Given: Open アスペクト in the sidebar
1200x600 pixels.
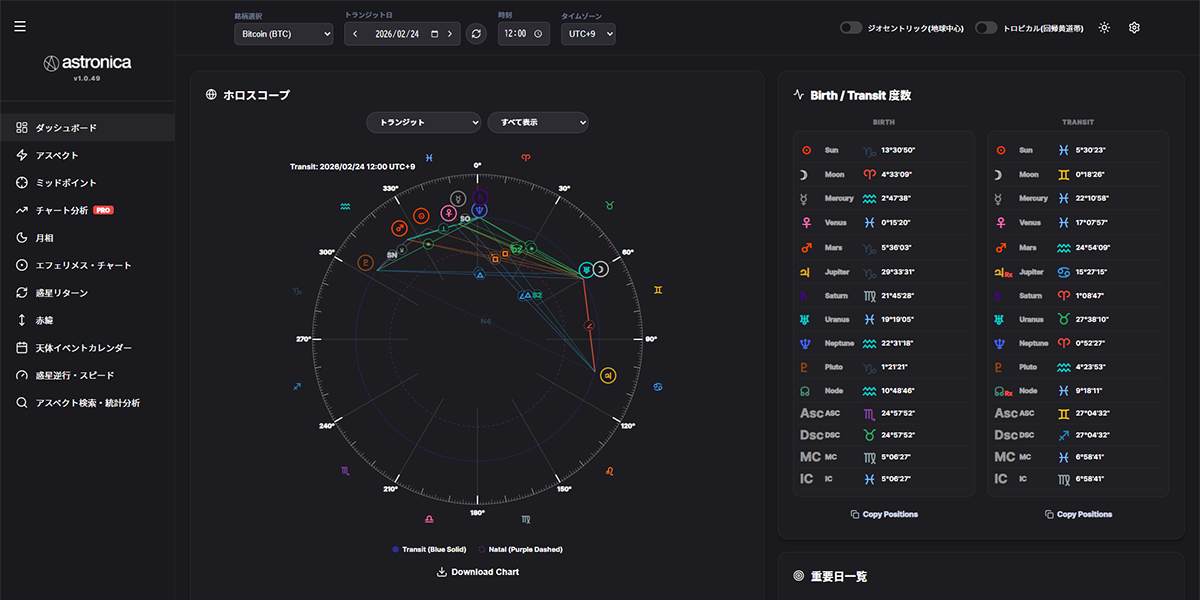Looking at the screenshot, I should (57, 155).
